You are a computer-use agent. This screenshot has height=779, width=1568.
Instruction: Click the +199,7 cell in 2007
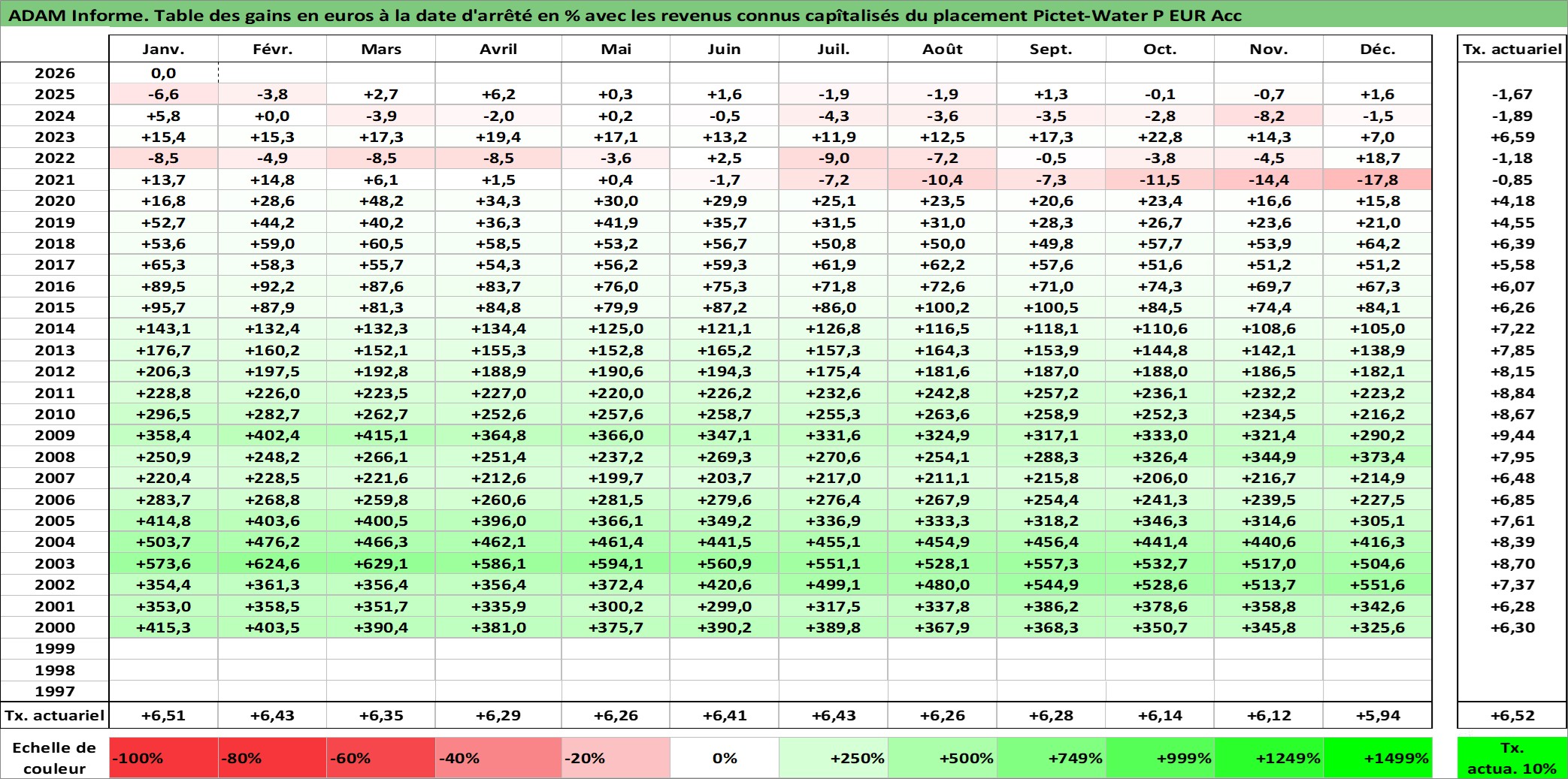616,478
